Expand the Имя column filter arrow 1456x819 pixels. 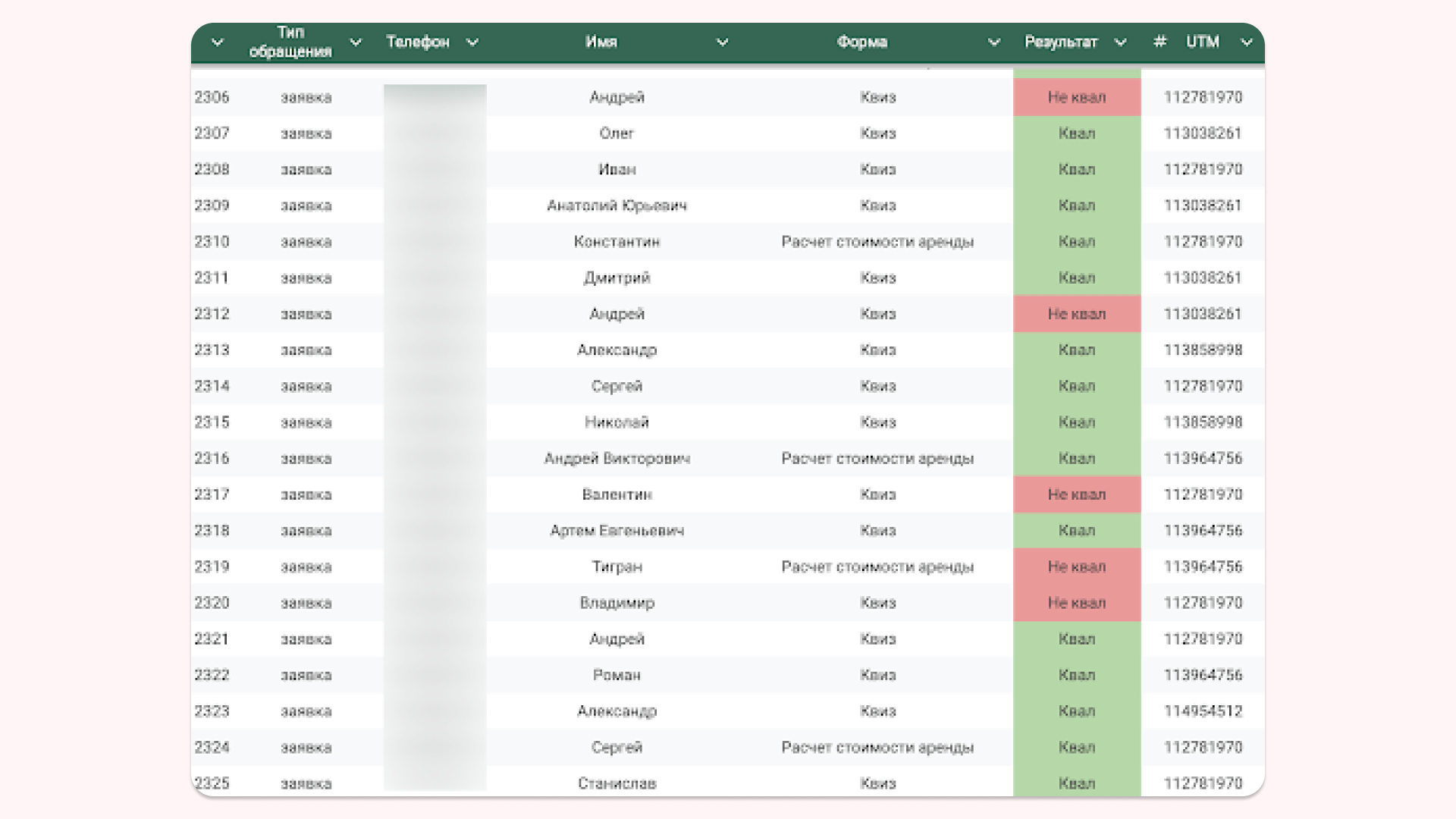tap(722, 42)
